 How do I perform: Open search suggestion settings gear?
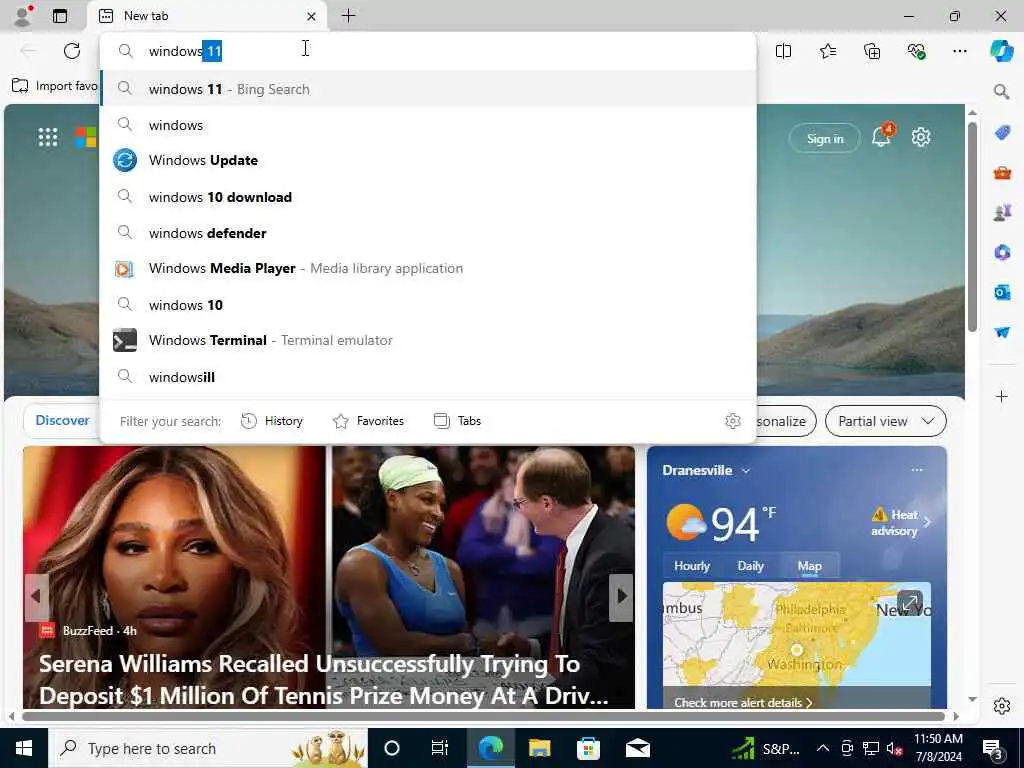click(733, 421)
